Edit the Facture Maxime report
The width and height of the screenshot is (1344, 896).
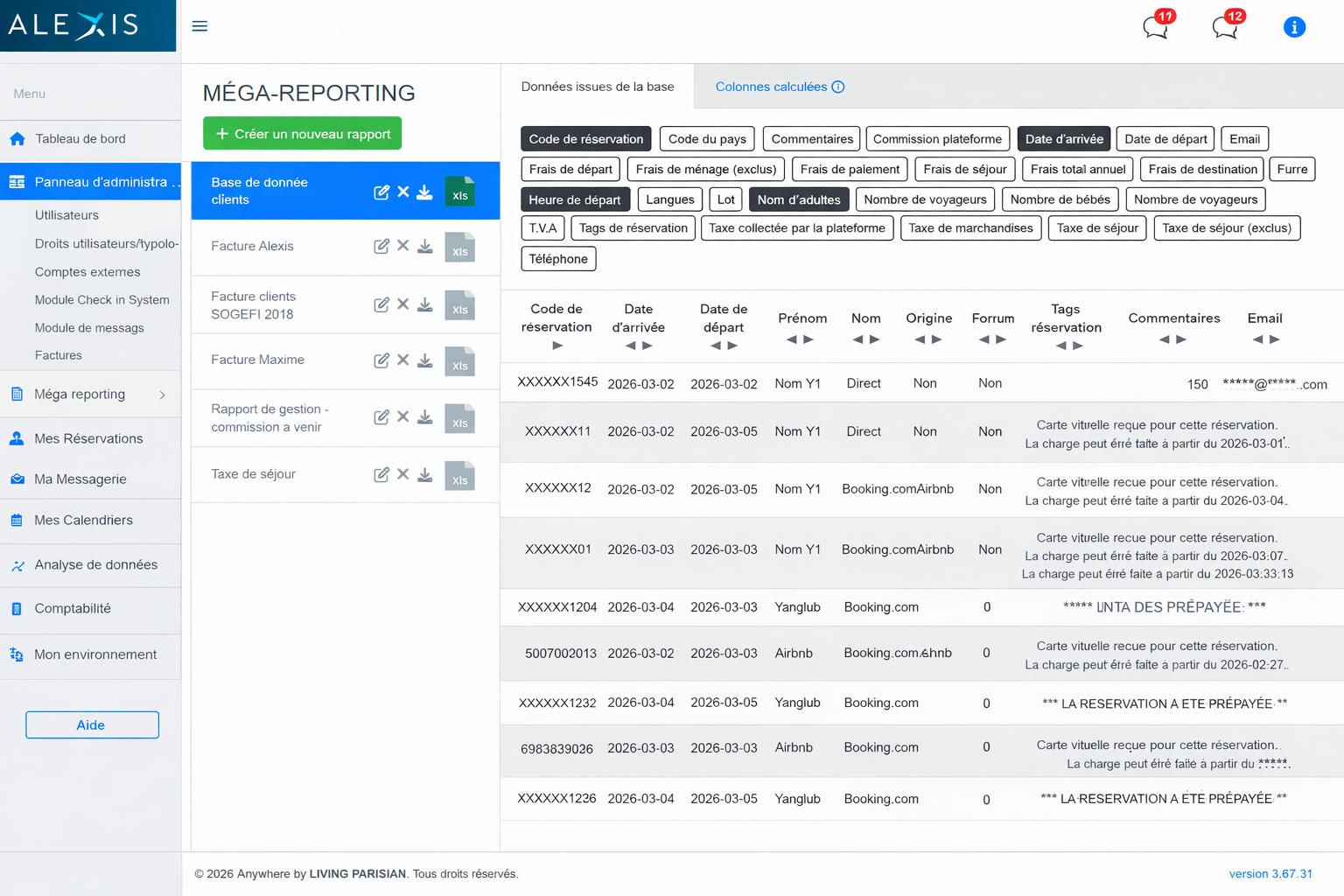[381, 360]
